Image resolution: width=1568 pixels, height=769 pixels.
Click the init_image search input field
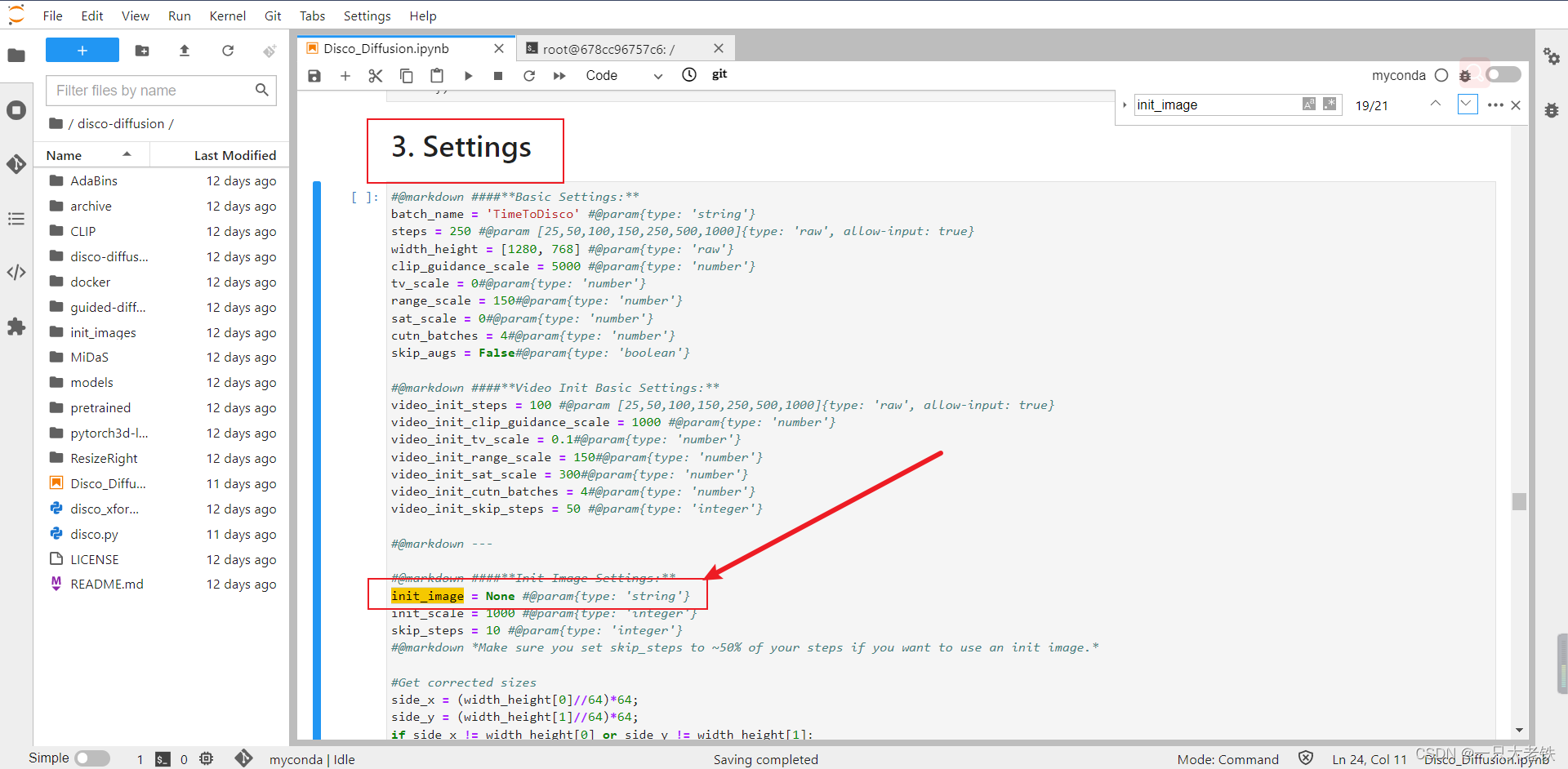point(1217,104)
